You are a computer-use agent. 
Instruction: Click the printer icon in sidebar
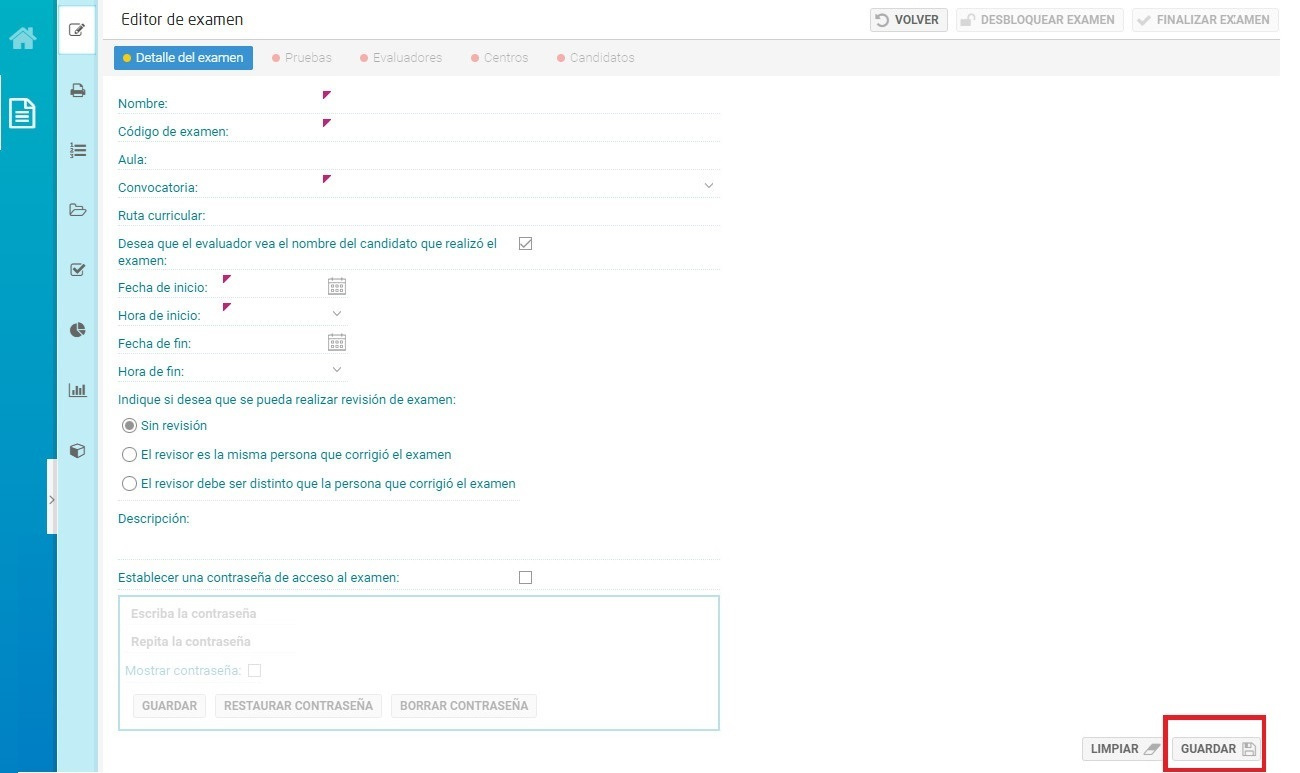click(77, 90)
